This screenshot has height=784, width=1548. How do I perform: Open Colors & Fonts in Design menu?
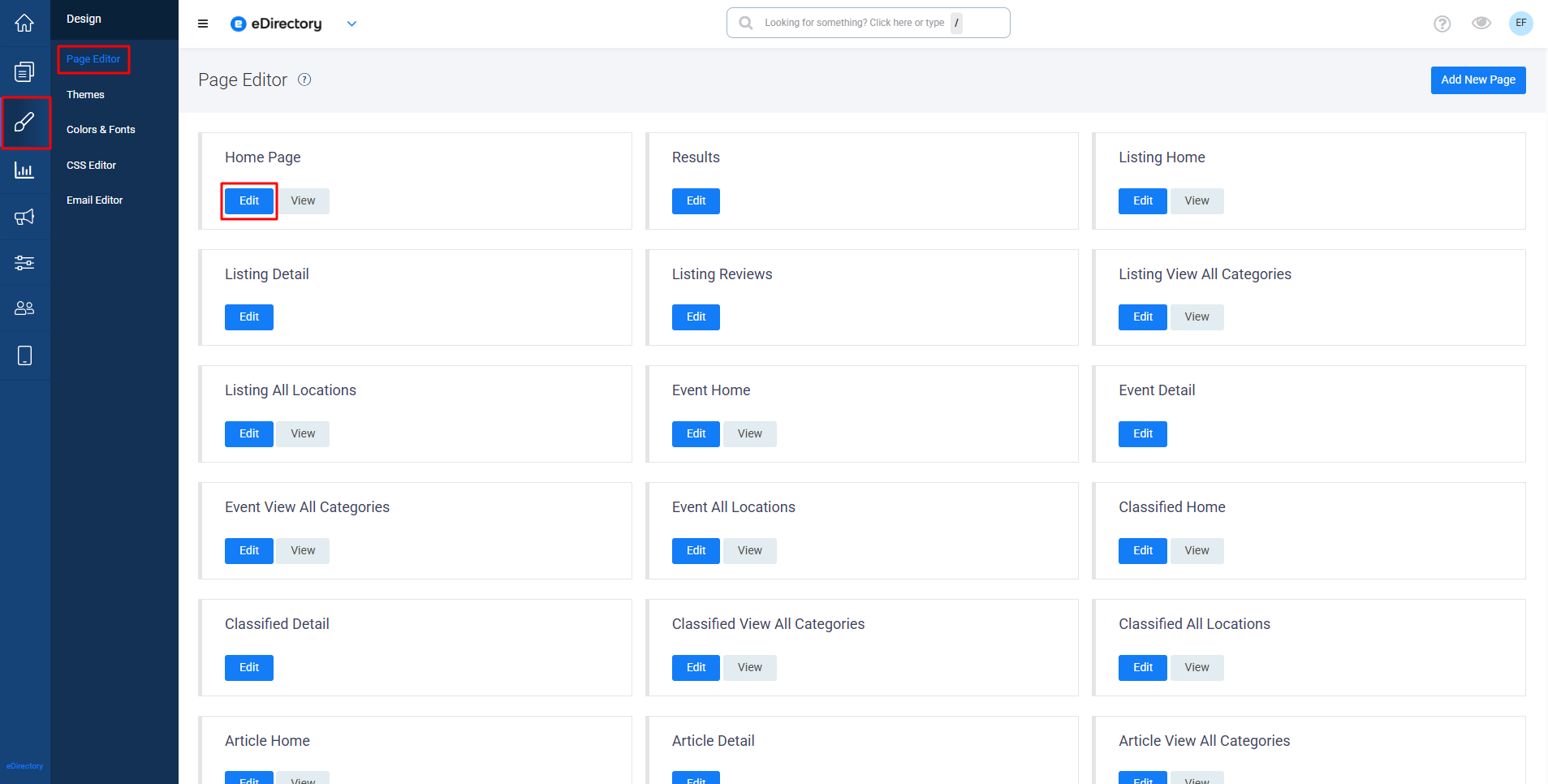pos(101,130)
